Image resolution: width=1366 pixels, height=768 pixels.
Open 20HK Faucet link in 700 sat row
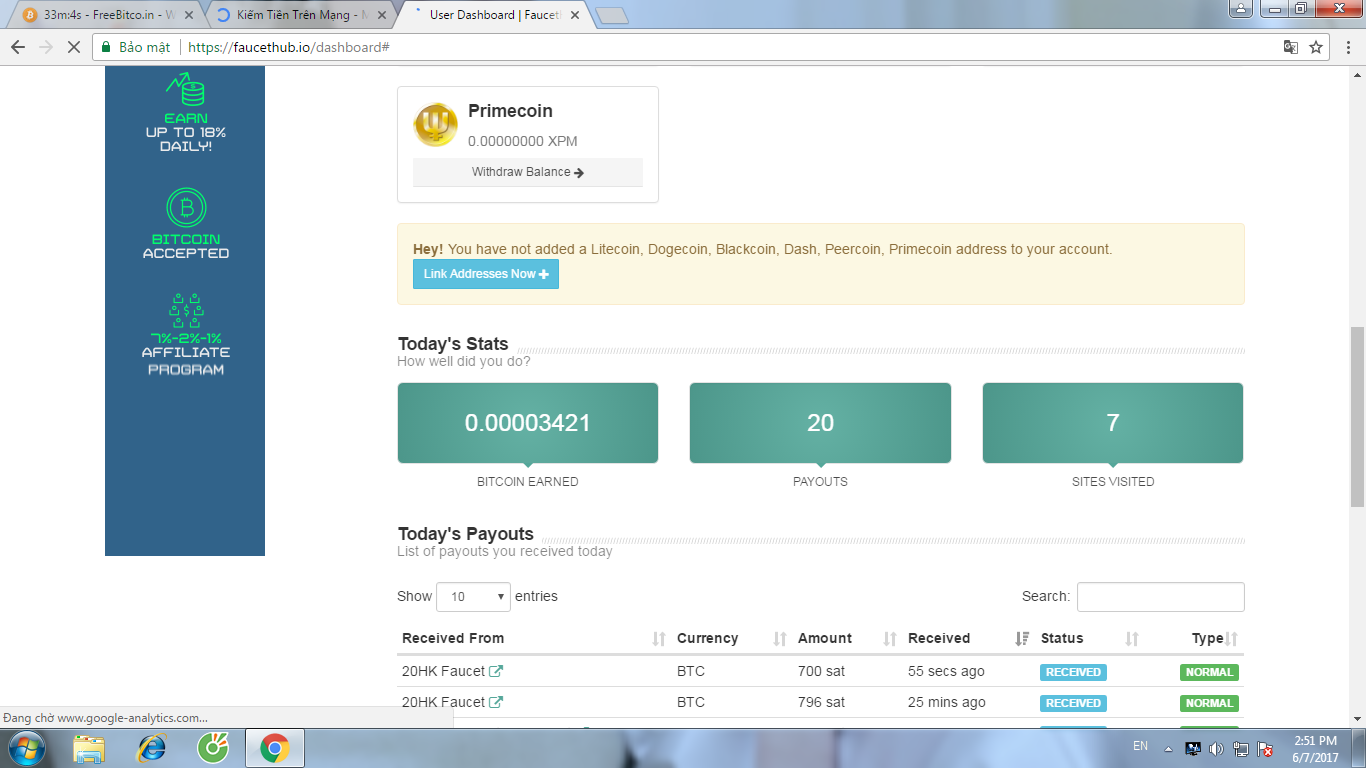pos(443,671)
